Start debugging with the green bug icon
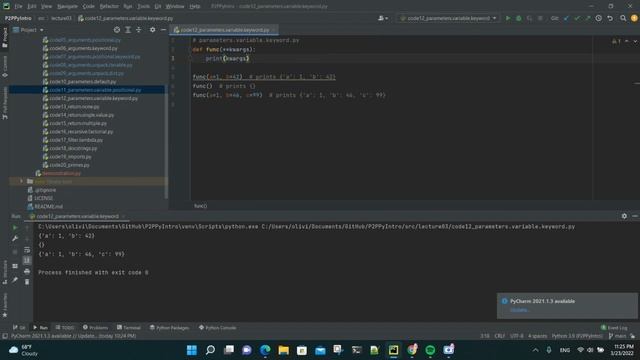 (519, 18)
